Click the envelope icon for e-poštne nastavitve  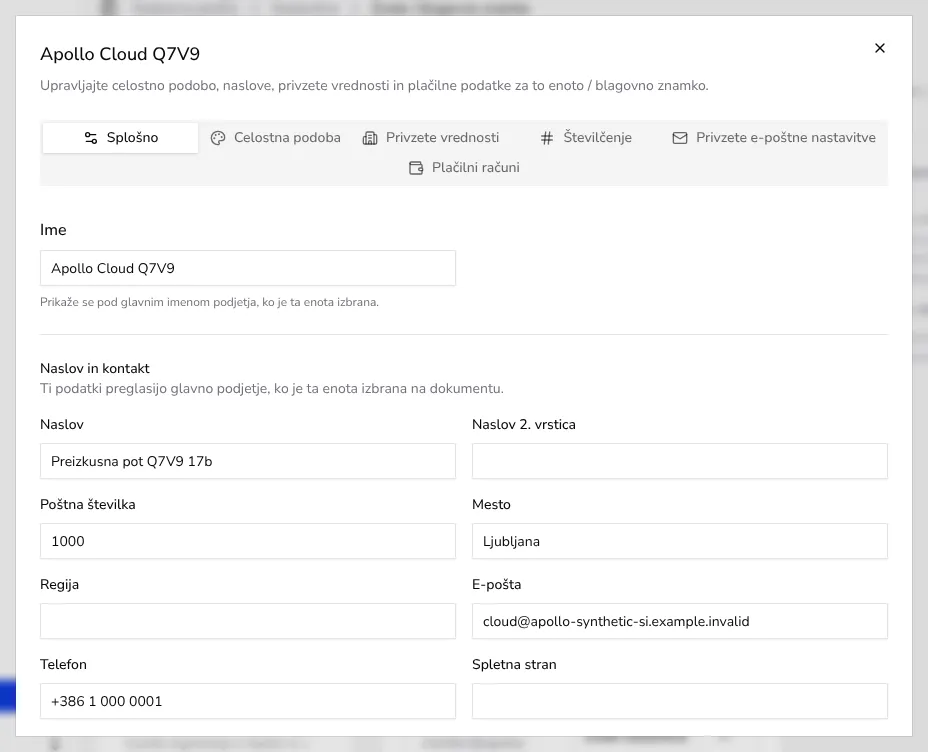pos(680,138)
